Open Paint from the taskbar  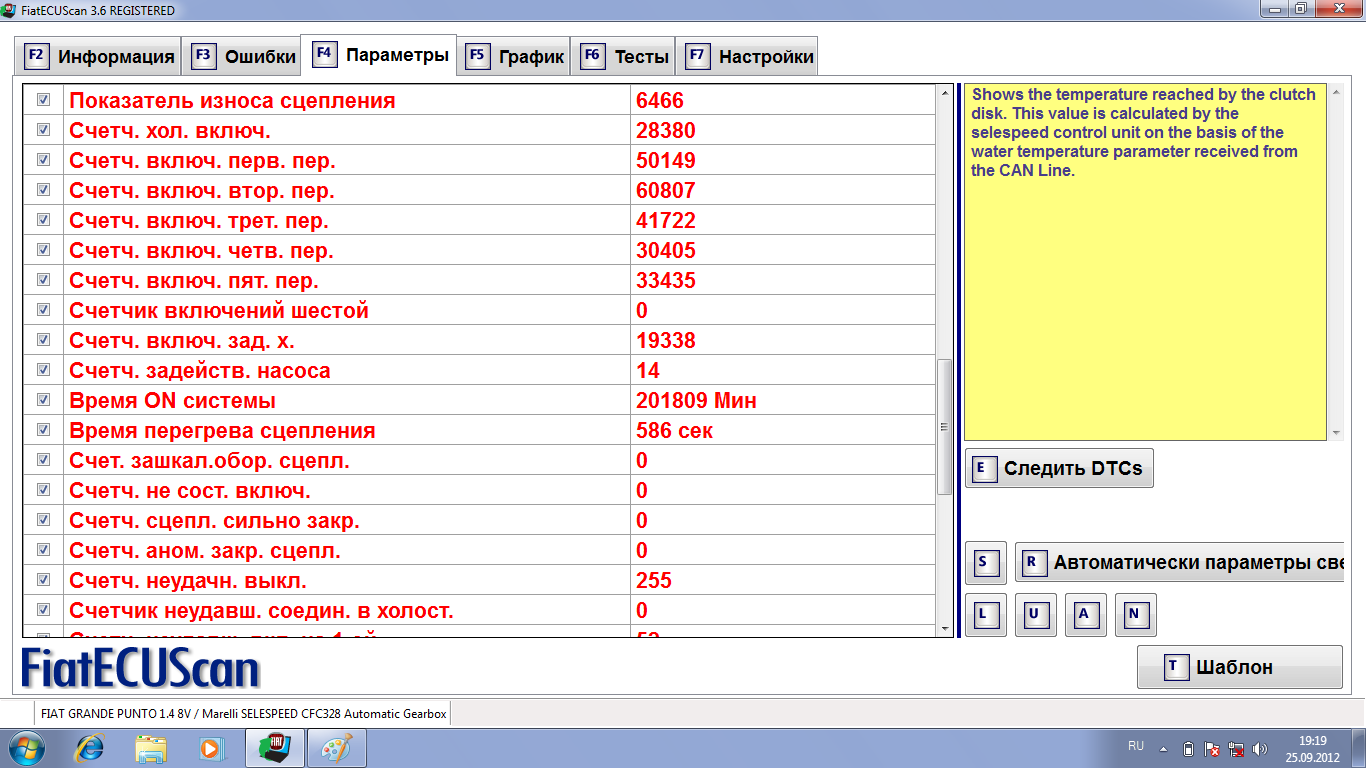click(x=336, y=747)
